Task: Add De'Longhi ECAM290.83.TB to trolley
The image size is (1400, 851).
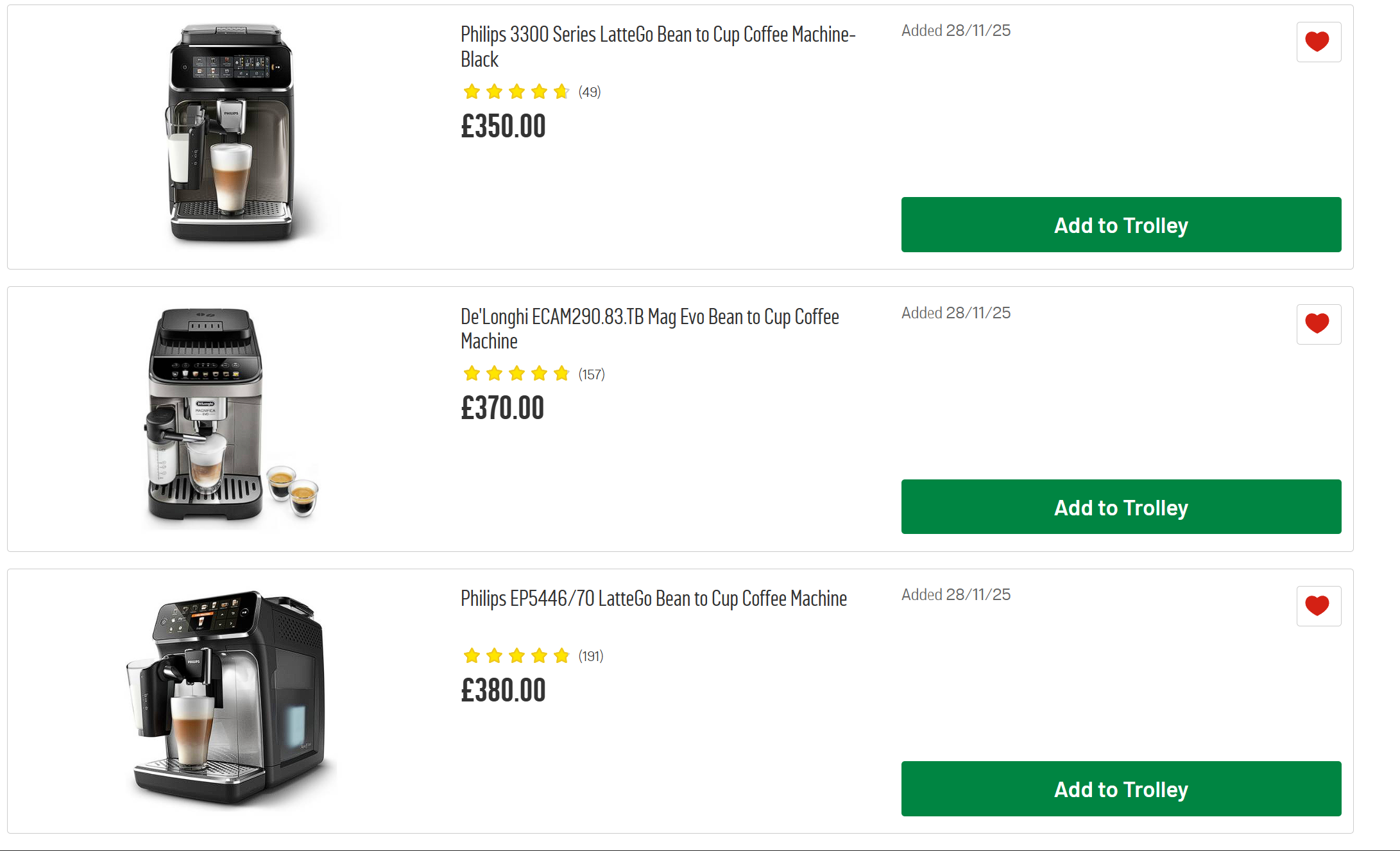Action: point(1120,507)
